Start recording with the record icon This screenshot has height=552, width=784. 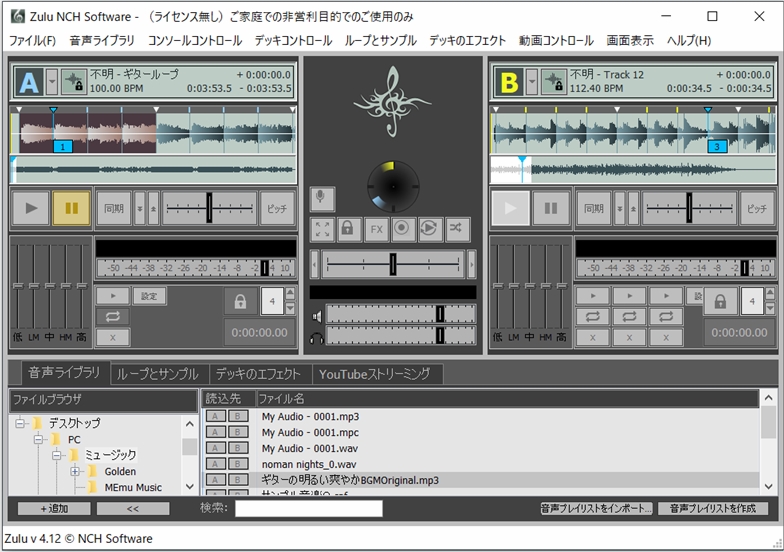click(x=402, y=229)
